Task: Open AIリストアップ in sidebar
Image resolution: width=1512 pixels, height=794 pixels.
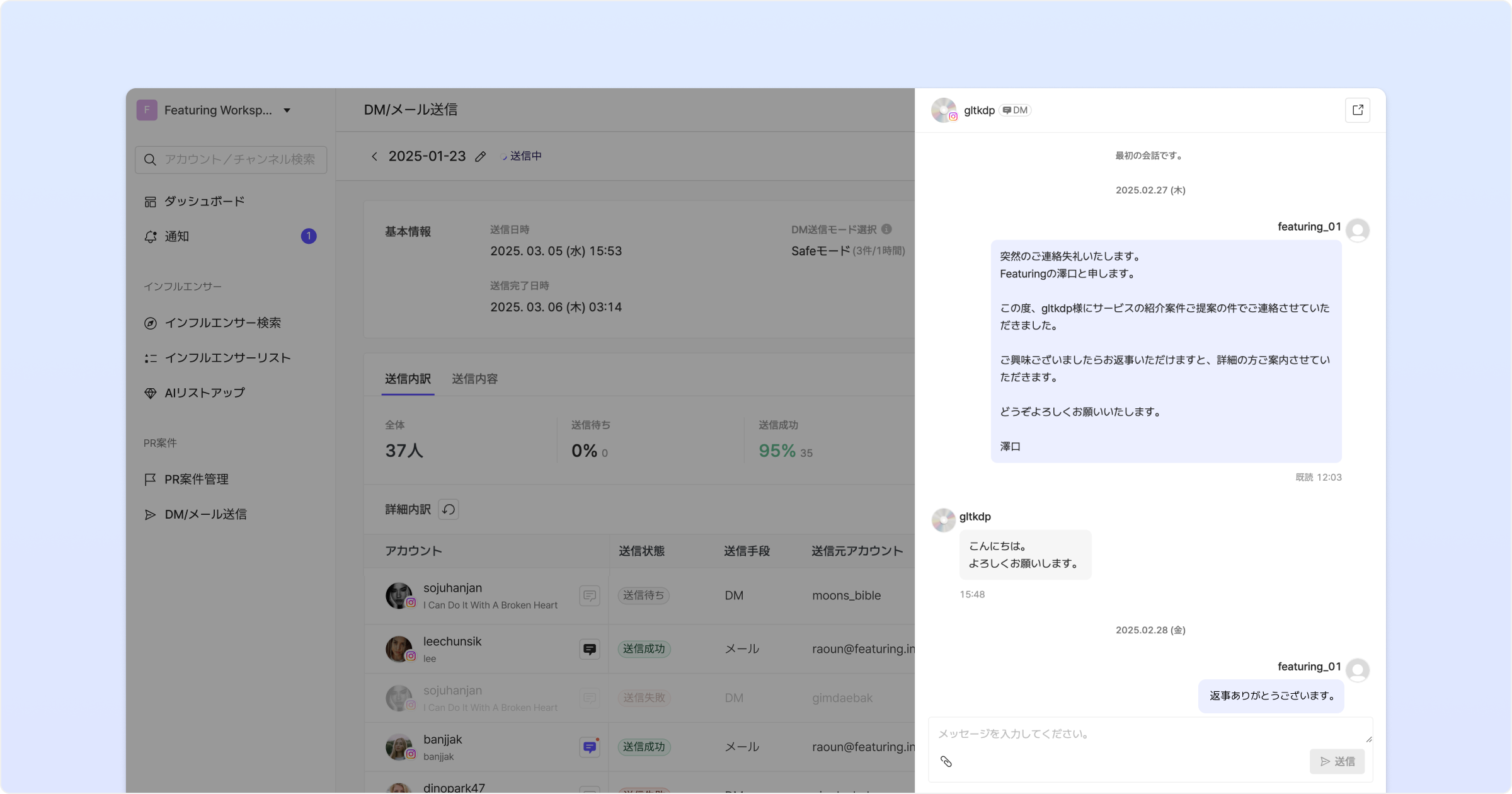Action: click(204, 393)
